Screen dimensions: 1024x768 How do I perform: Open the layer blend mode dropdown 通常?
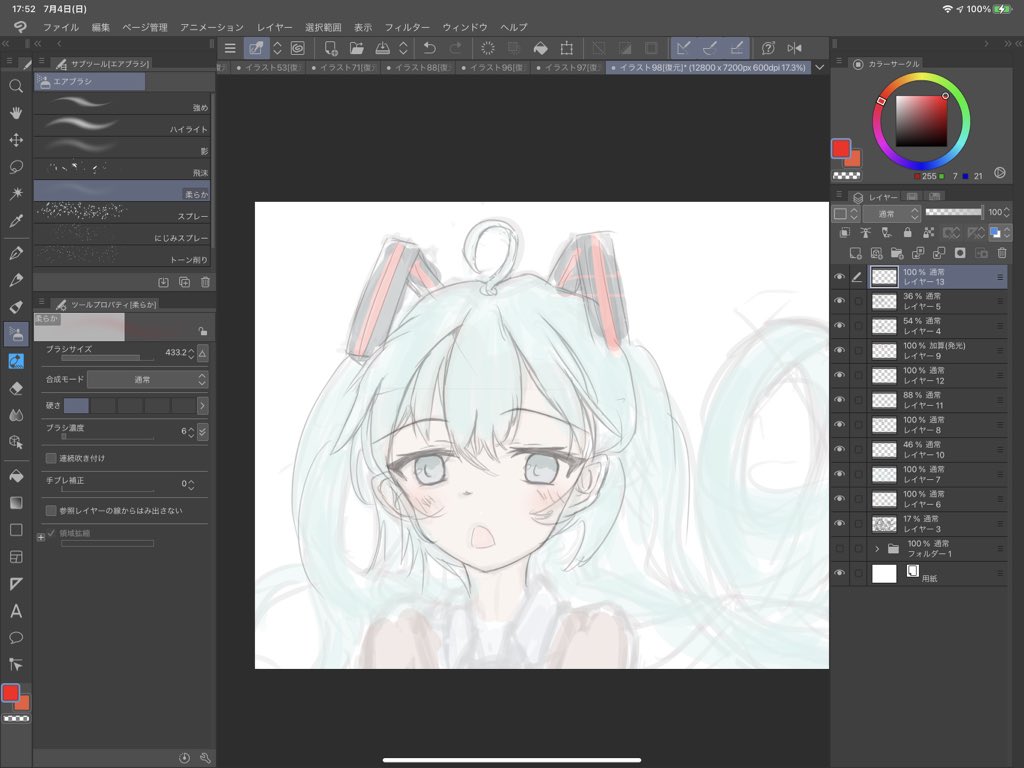pos(891,214)
